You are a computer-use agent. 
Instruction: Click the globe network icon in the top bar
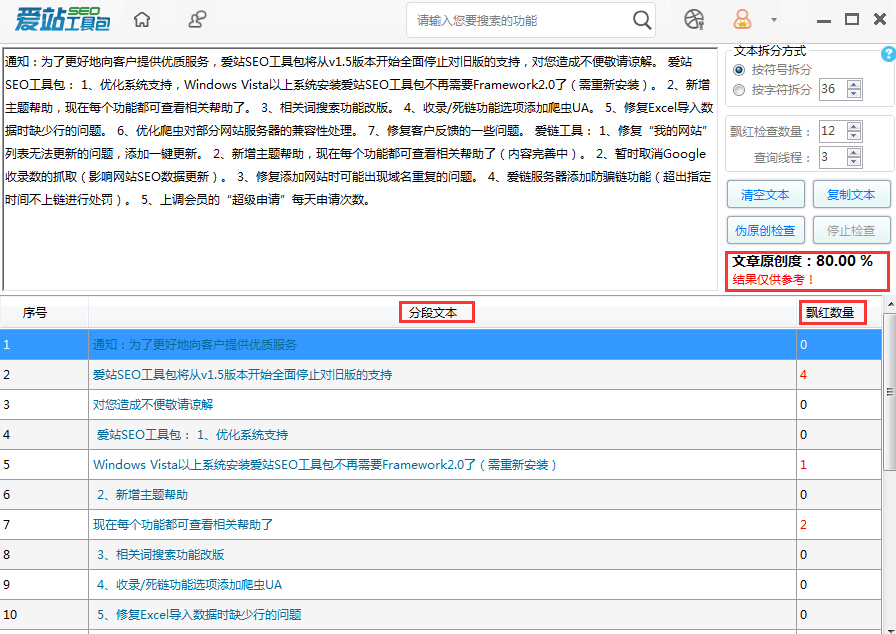tap(693, 18)
